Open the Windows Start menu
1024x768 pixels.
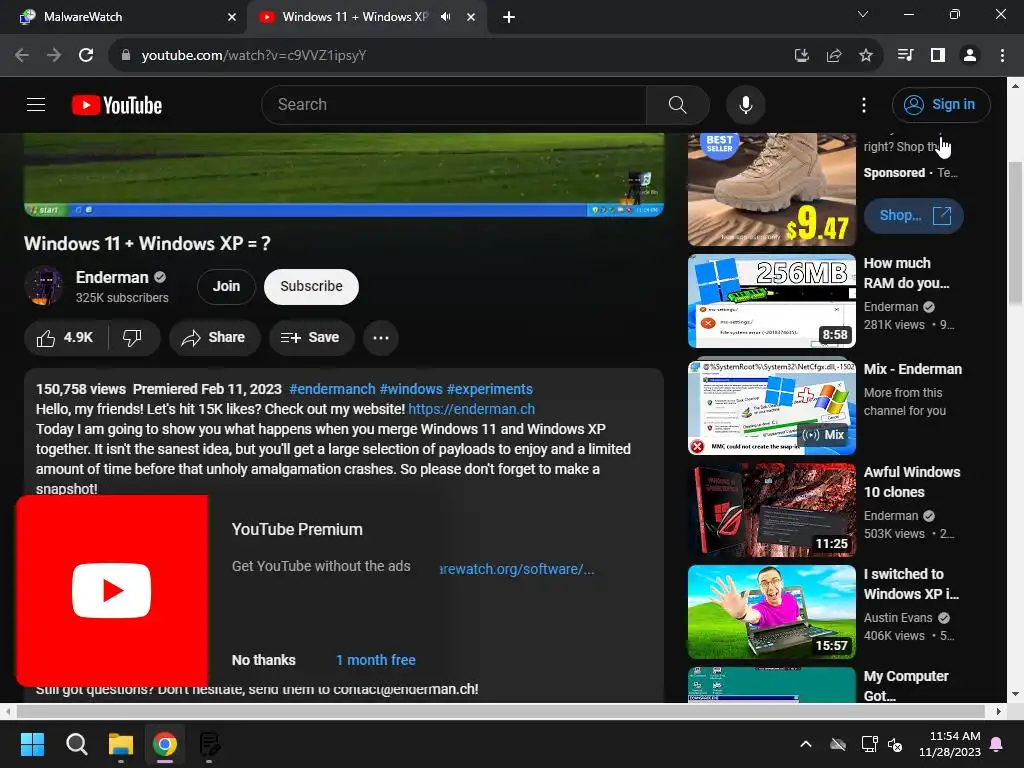point(32,744)
